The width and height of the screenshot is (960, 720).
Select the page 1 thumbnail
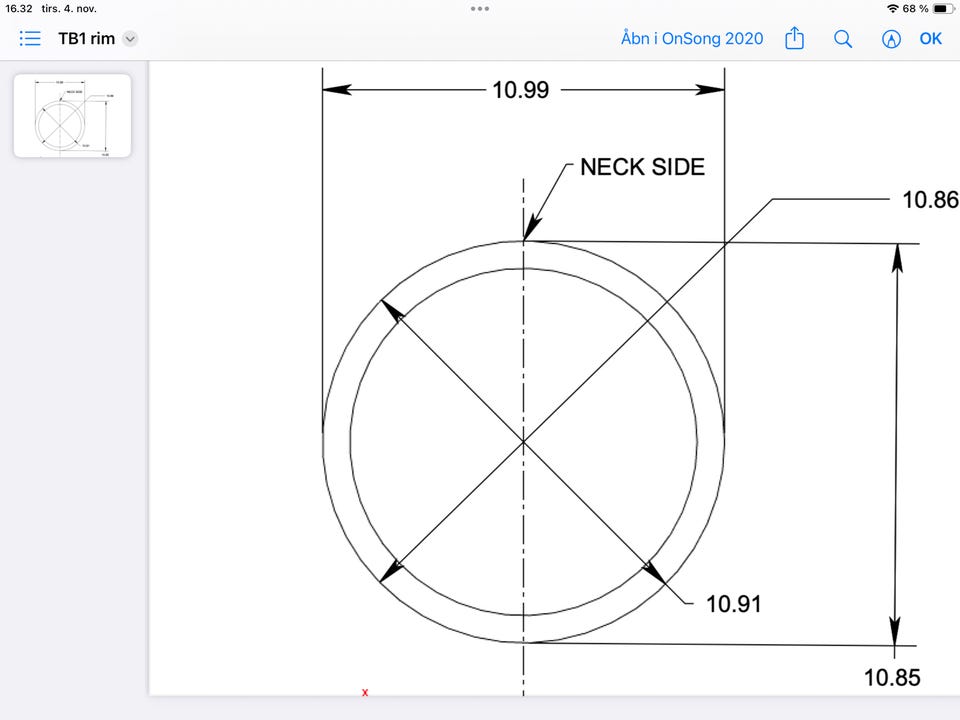72,116
